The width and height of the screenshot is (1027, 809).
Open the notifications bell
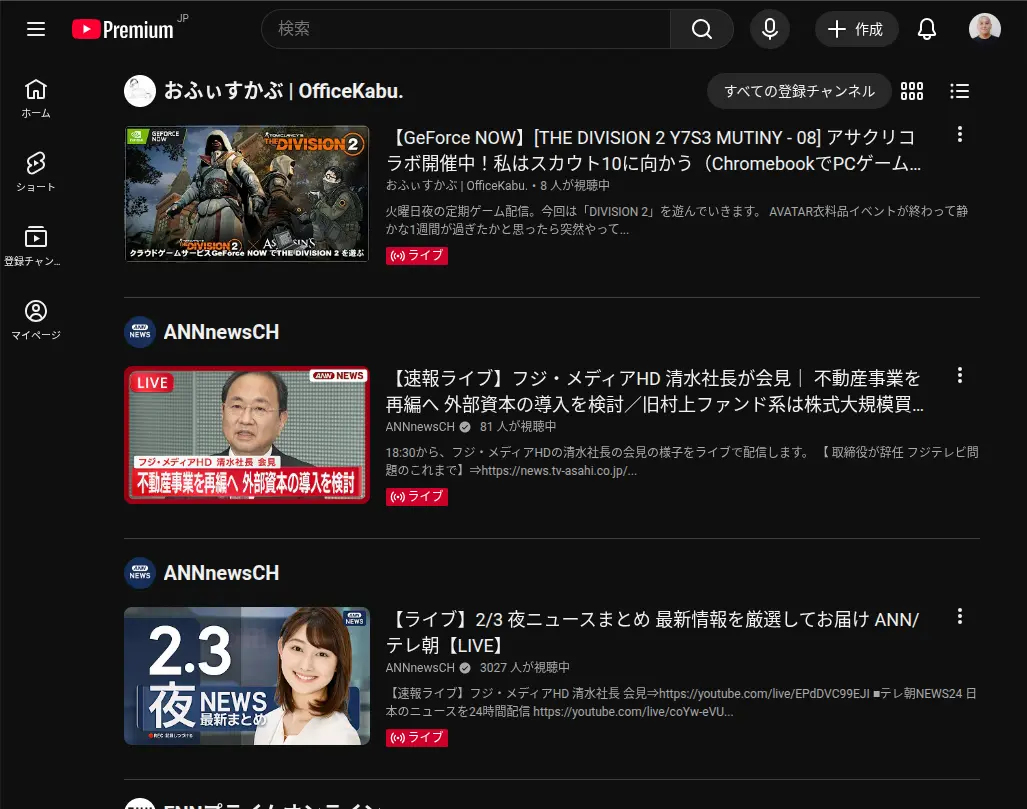click(927, 29)
